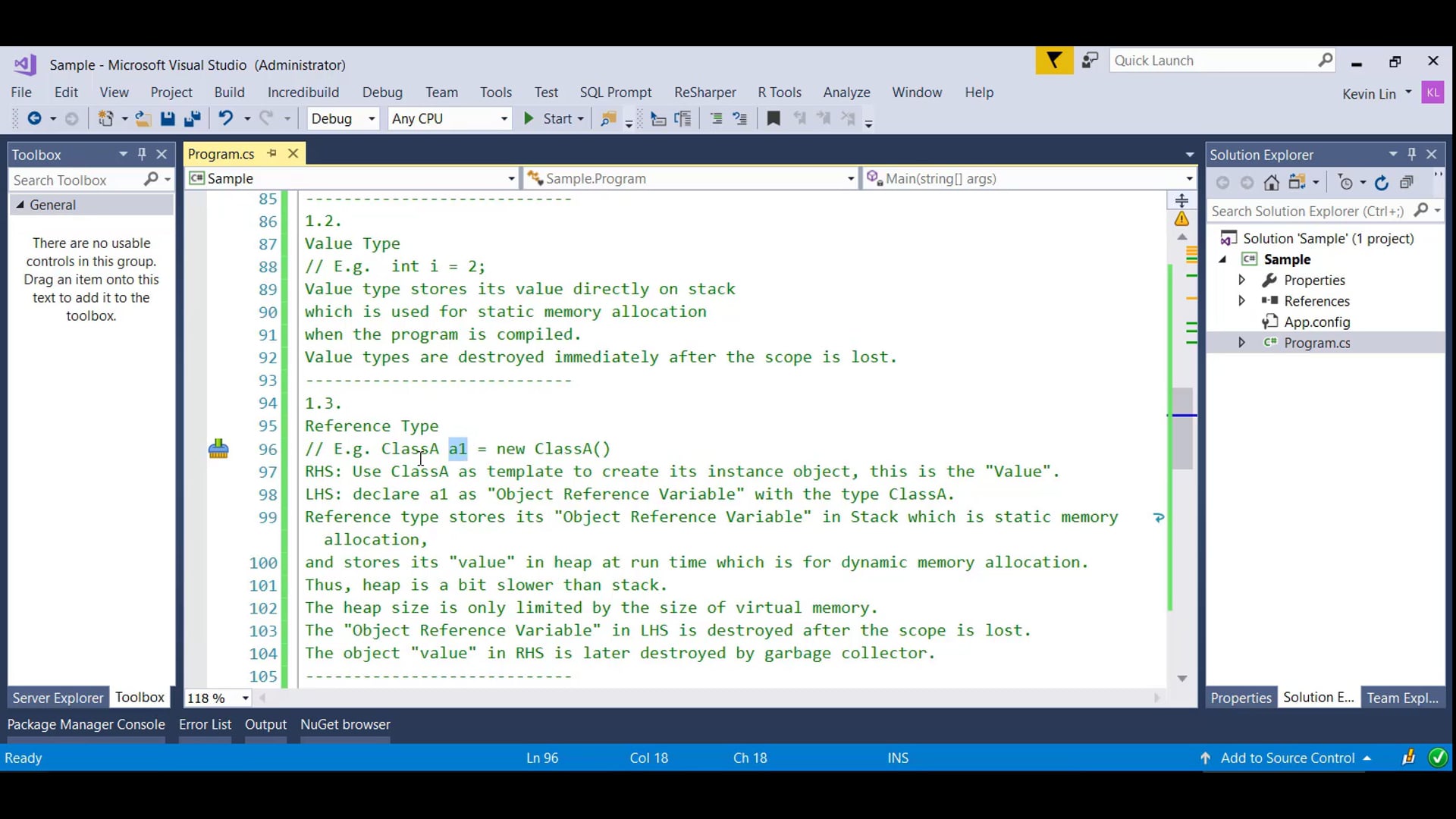Open the ReSharper menu
Screen dimensions: 1456x819
pyautogui.click(x=704, y=93)
